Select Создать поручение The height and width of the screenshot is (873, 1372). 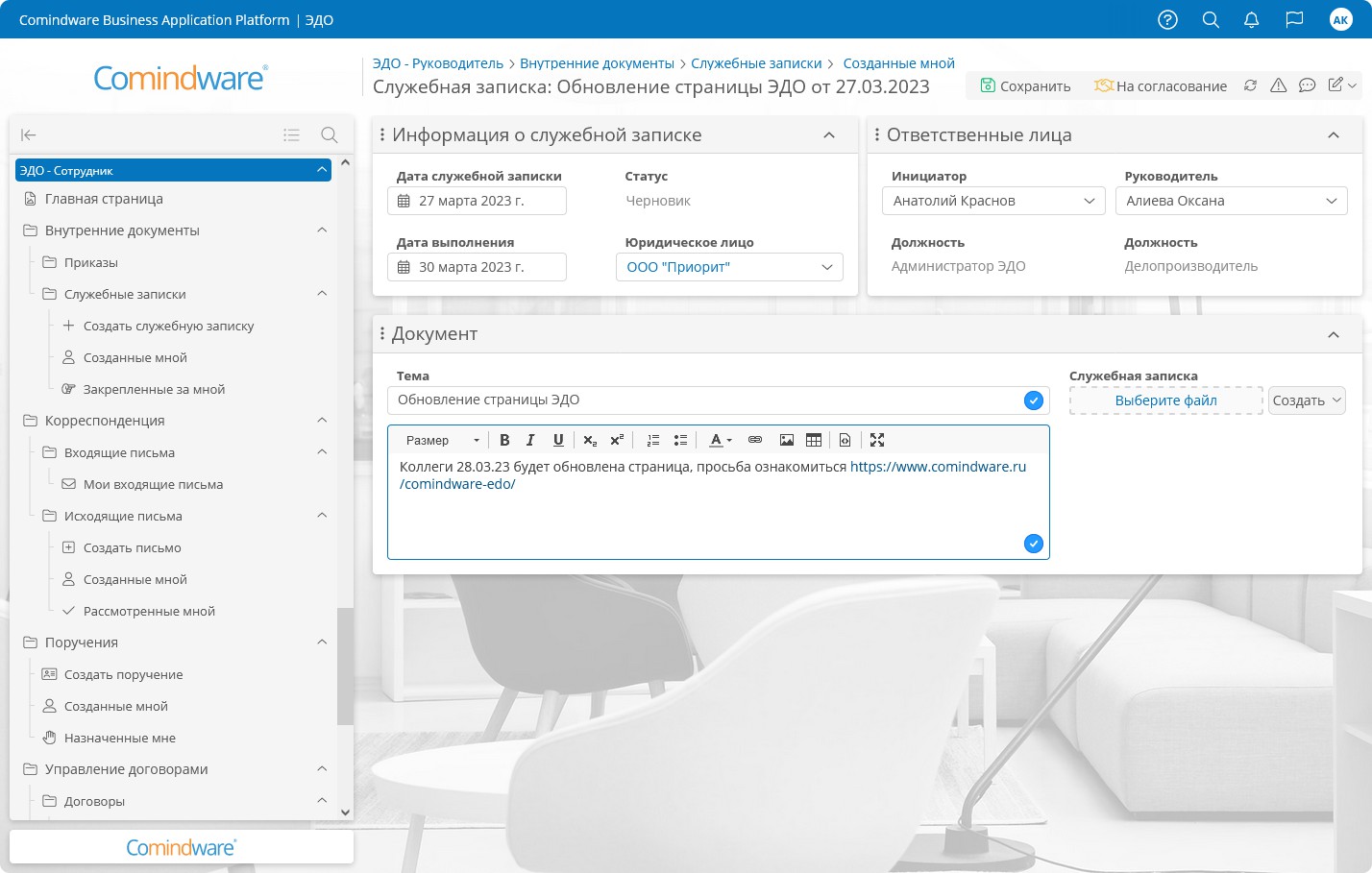pos(123,674)
